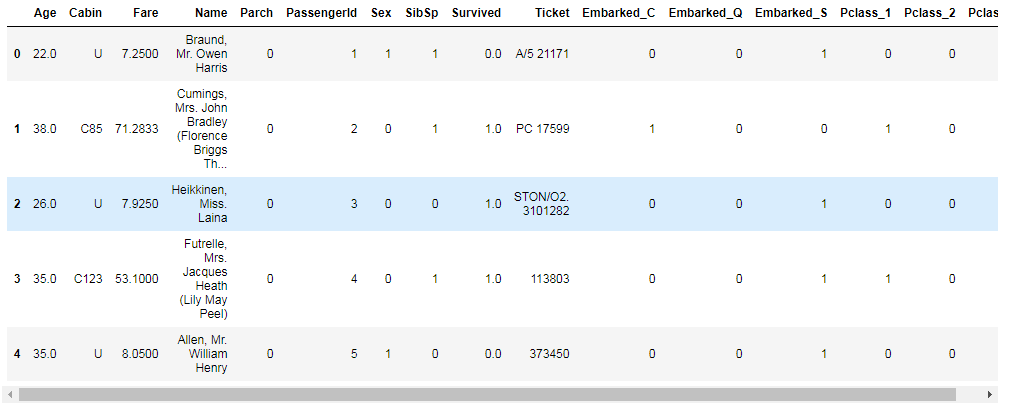Click the Survived column header
Viewport: 1024px width, 413px height.
(x=476, y=13)
